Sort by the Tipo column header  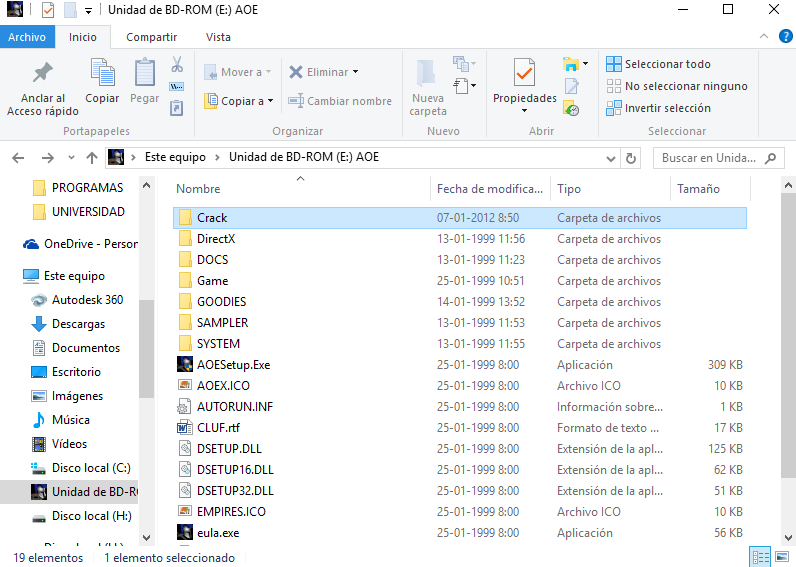(x=611, y=189)
